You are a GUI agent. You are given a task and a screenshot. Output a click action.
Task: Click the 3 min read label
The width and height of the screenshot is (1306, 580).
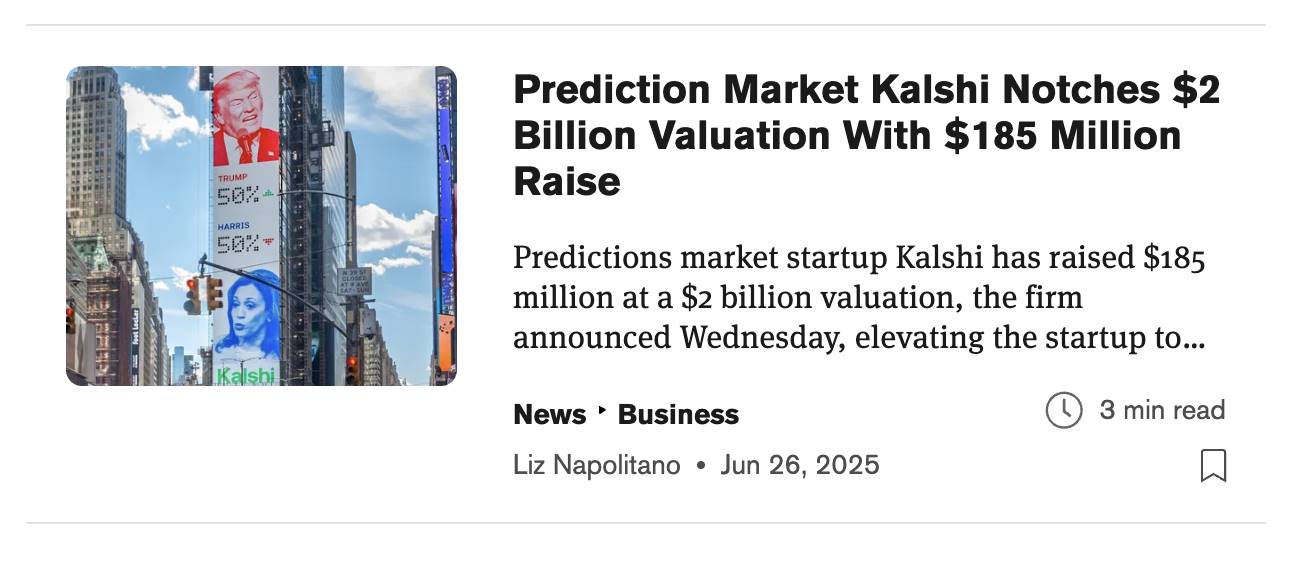tap(1161, 410)
